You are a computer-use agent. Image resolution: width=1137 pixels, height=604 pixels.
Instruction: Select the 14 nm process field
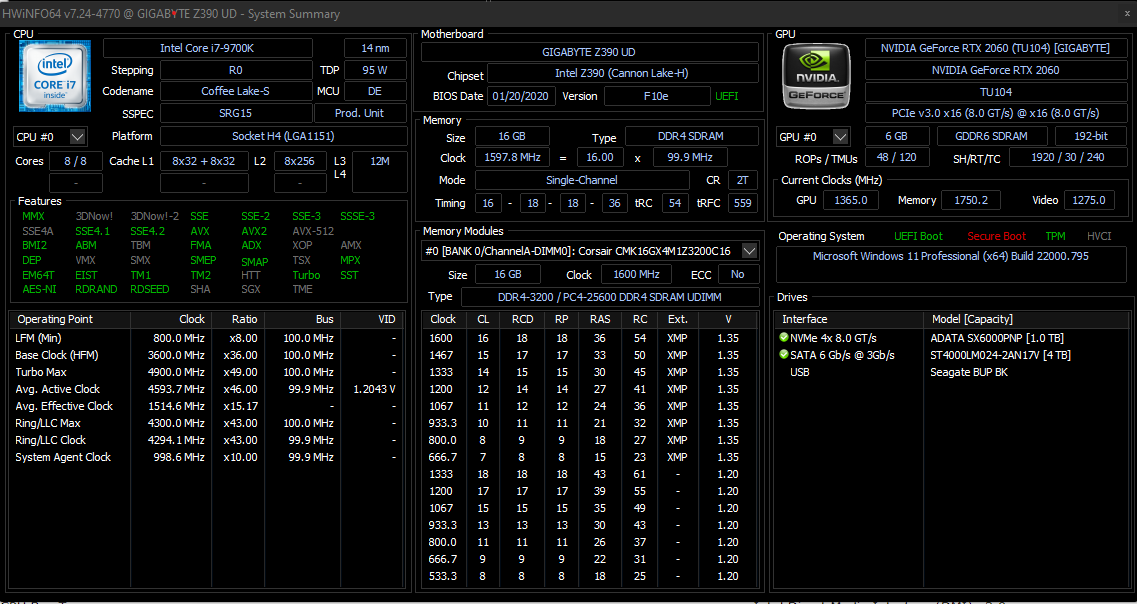[375, 48]
